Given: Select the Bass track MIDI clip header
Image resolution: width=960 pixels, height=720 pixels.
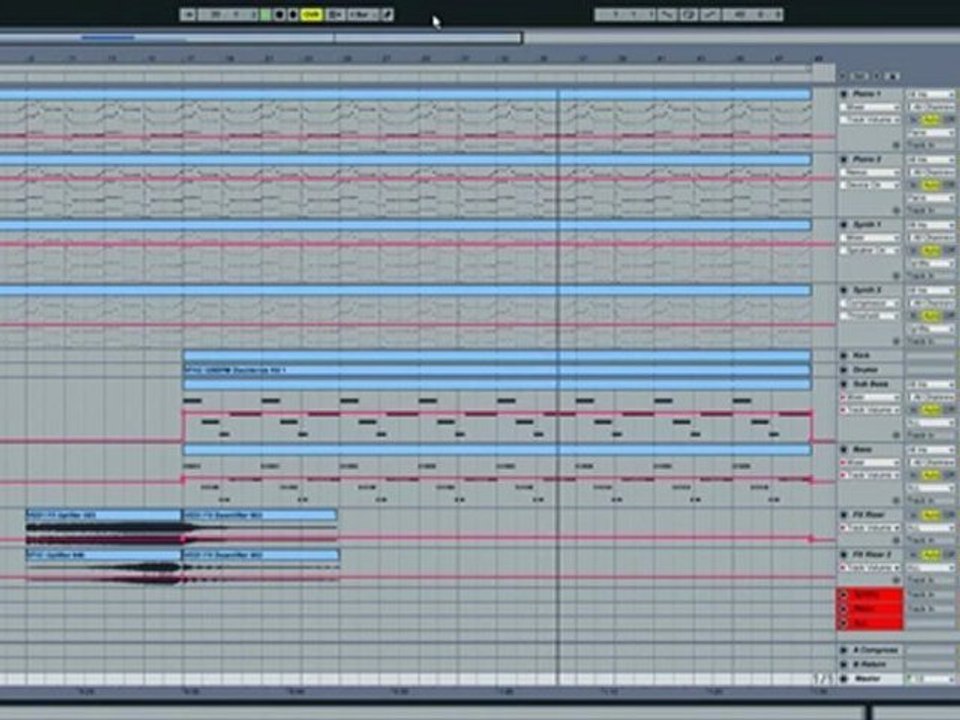Looking at the screenshot, I should (497, 450).
